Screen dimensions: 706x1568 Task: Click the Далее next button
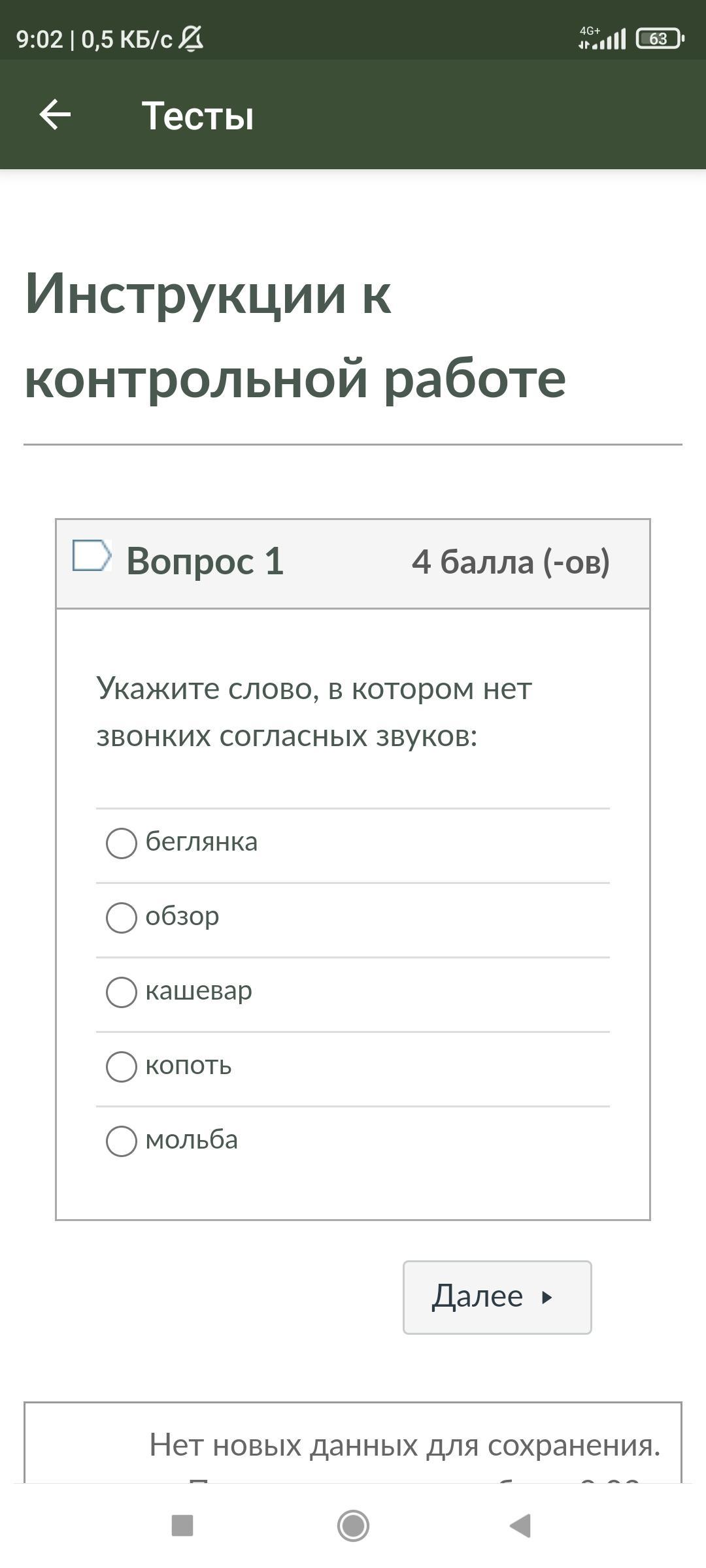[x=497, y=1297]
